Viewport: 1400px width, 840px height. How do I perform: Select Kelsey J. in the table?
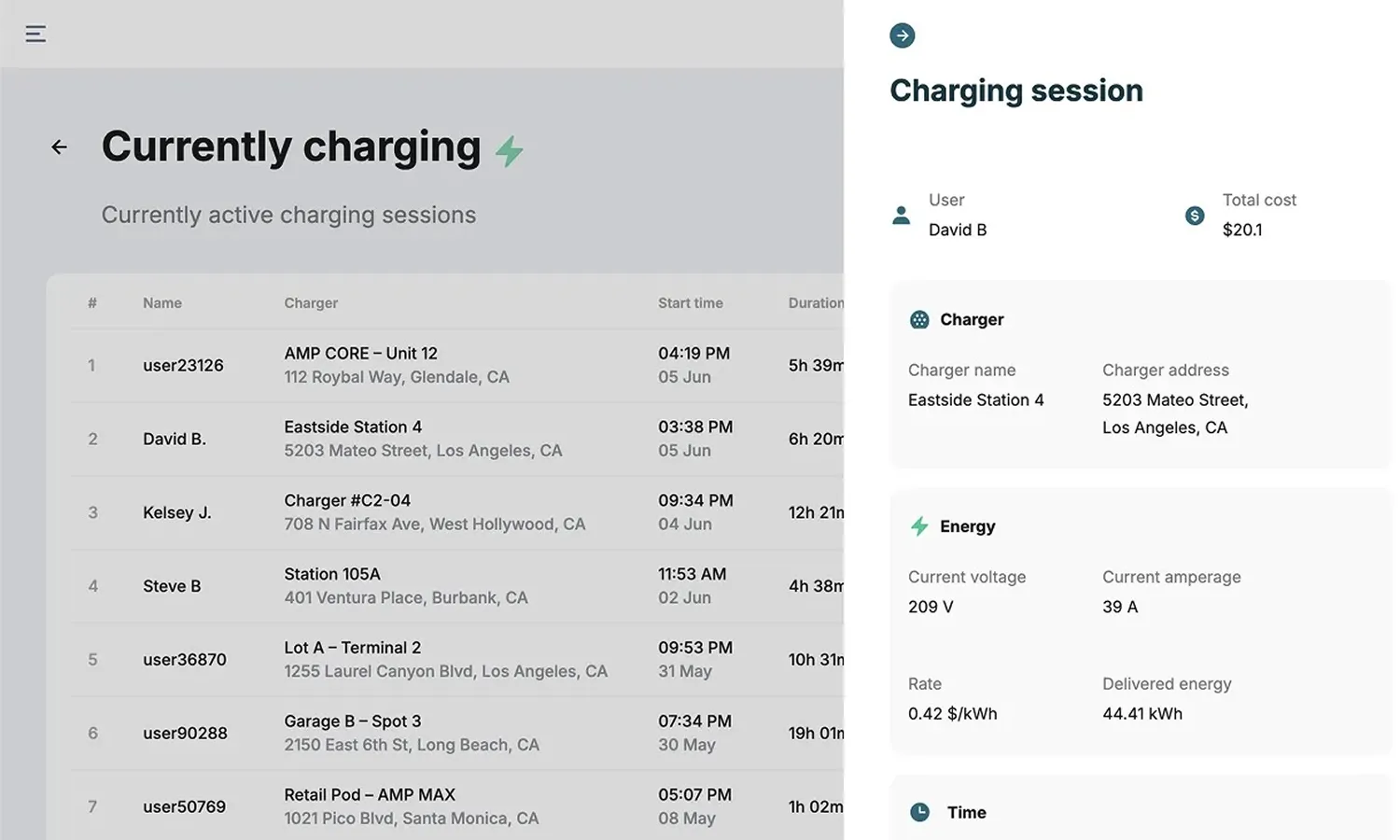(x=177, y=512)
